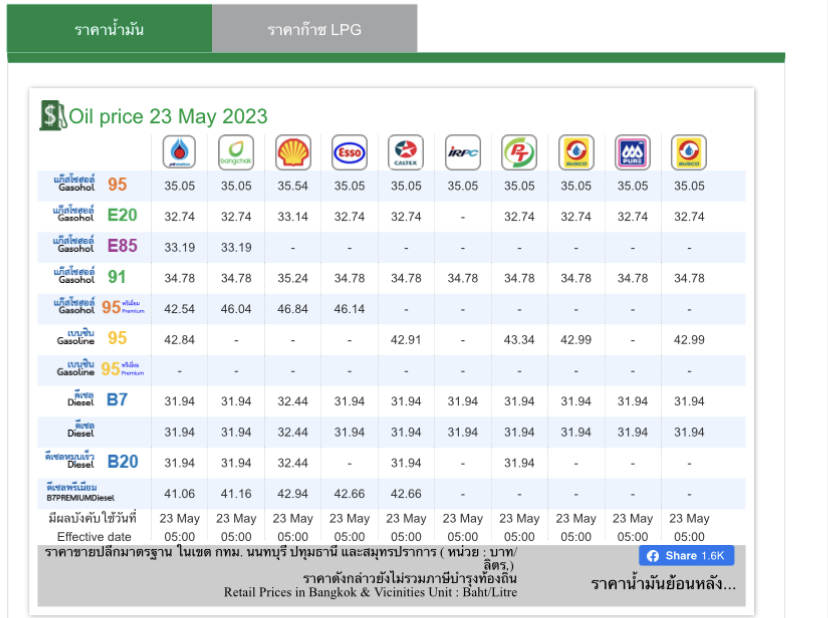Select PTT E85 price 33.19
The image size is (828, 618).
(x=180, y=247)
